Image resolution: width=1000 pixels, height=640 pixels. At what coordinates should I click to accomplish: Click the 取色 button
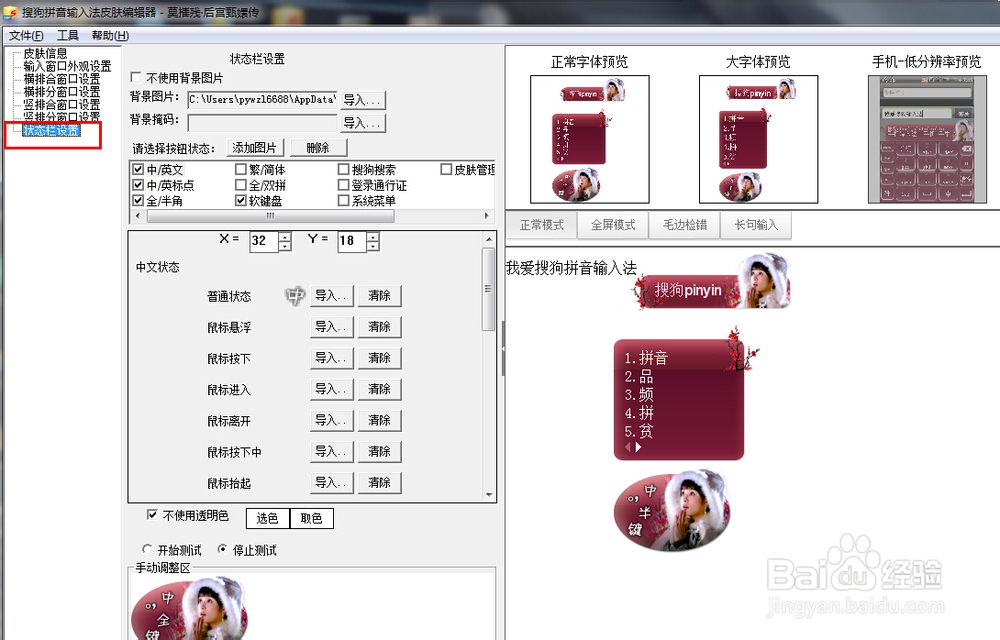tap(311, 518)
